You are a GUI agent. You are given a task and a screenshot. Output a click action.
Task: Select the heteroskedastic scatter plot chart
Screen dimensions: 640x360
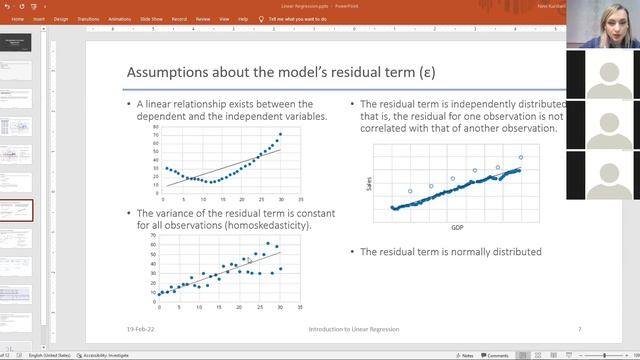227,271
